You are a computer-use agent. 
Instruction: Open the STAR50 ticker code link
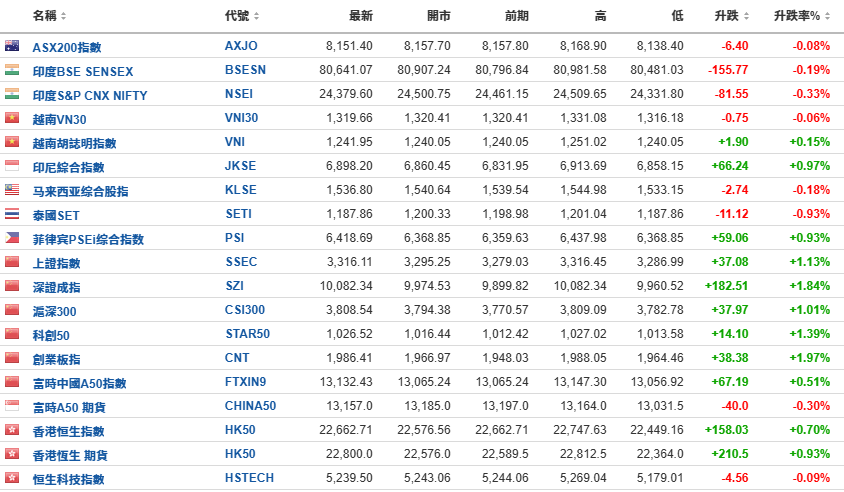248,334
